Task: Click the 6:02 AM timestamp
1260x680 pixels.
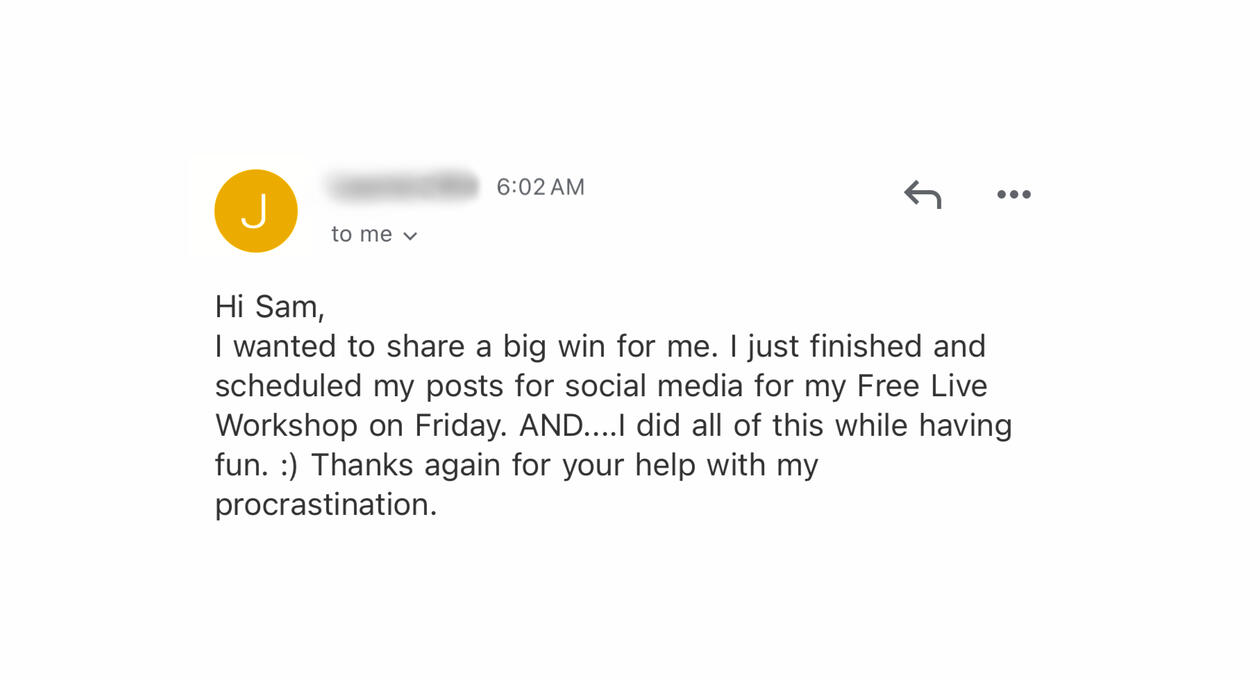Action: point(540,187)
